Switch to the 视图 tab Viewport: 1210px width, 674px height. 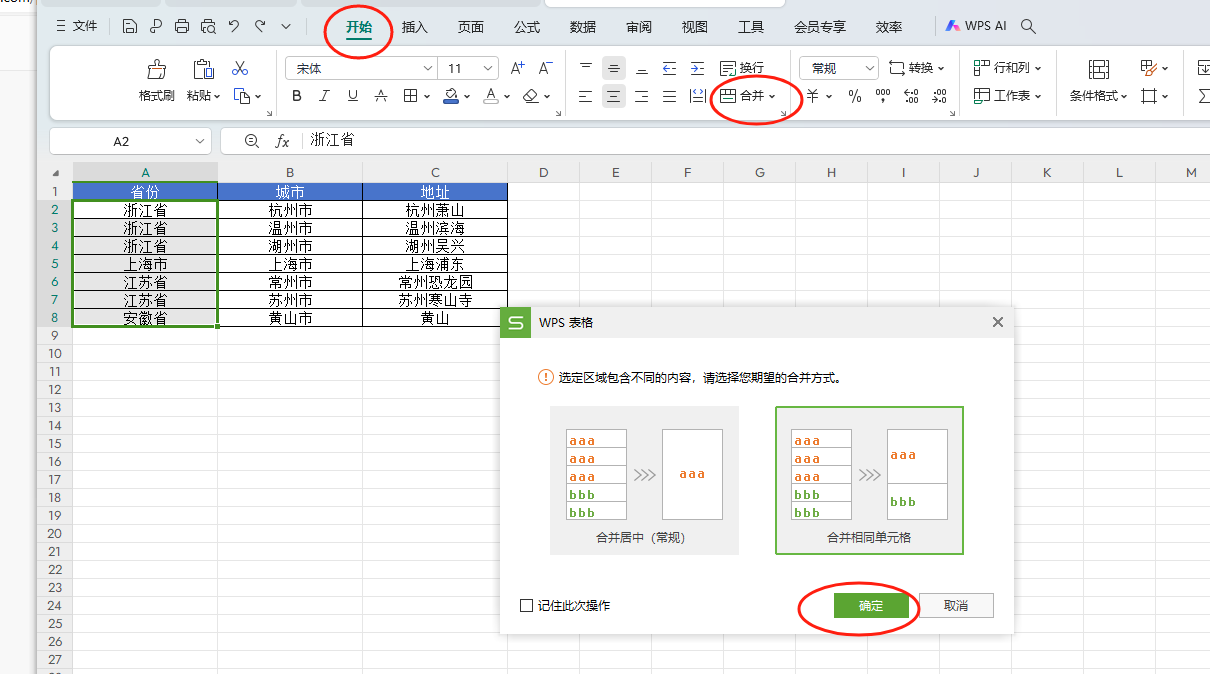point(695,27)
